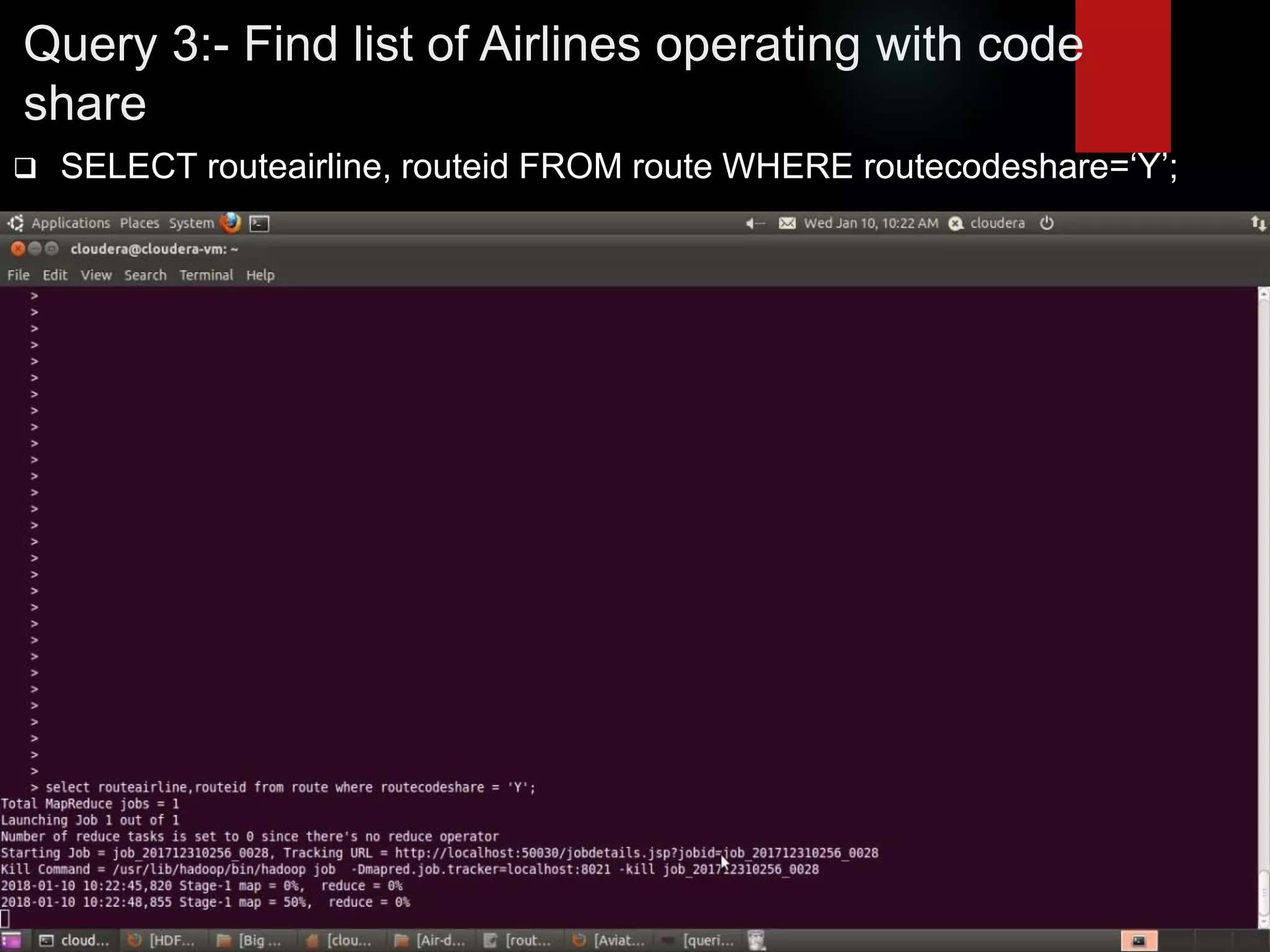
Task: Expand the System menu
Action: tap(191, 223)
